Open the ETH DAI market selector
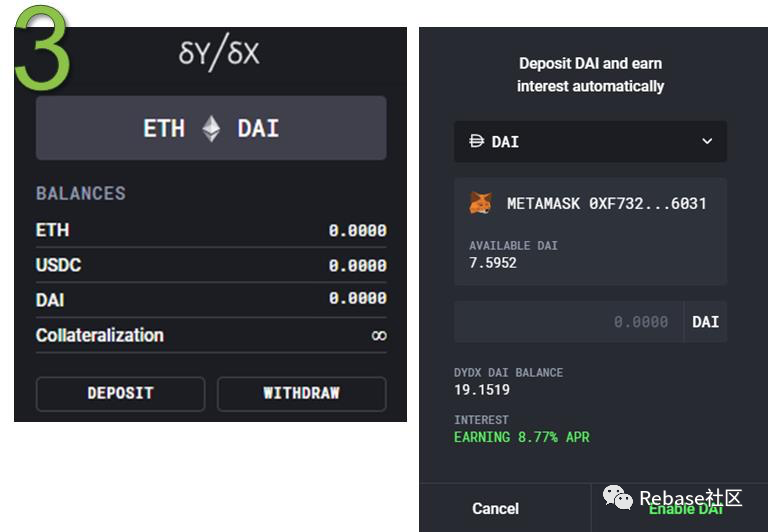 [x=211, y=129]
